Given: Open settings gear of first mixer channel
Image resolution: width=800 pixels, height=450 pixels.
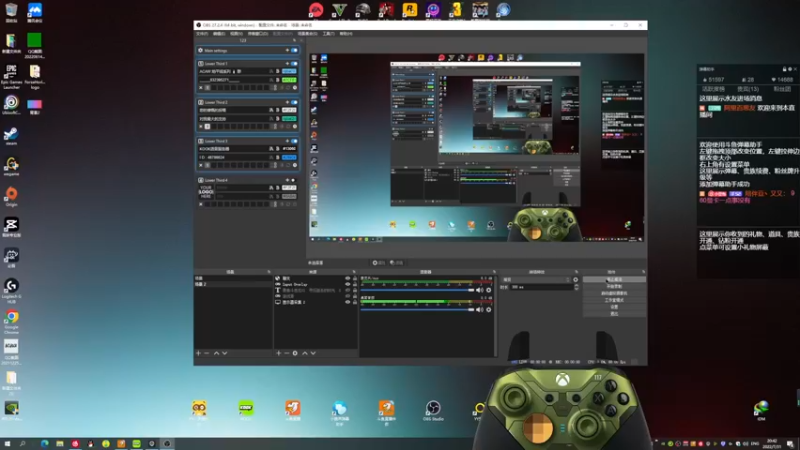Looking at the screenshot, I should pyautogui.click(x=489, y=290).
